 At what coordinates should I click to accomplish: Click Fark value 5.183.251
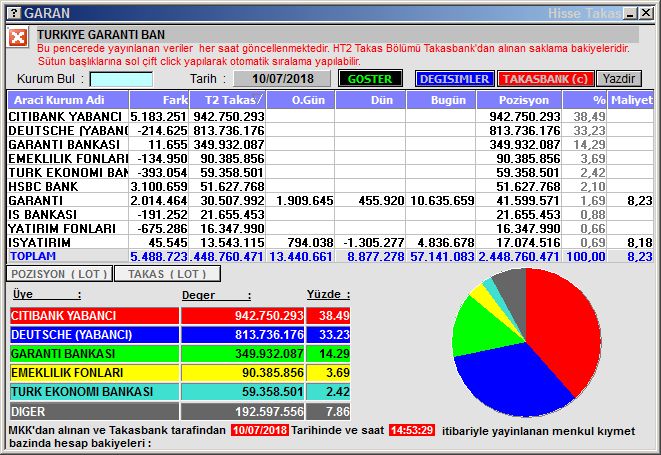click(158, 116)
